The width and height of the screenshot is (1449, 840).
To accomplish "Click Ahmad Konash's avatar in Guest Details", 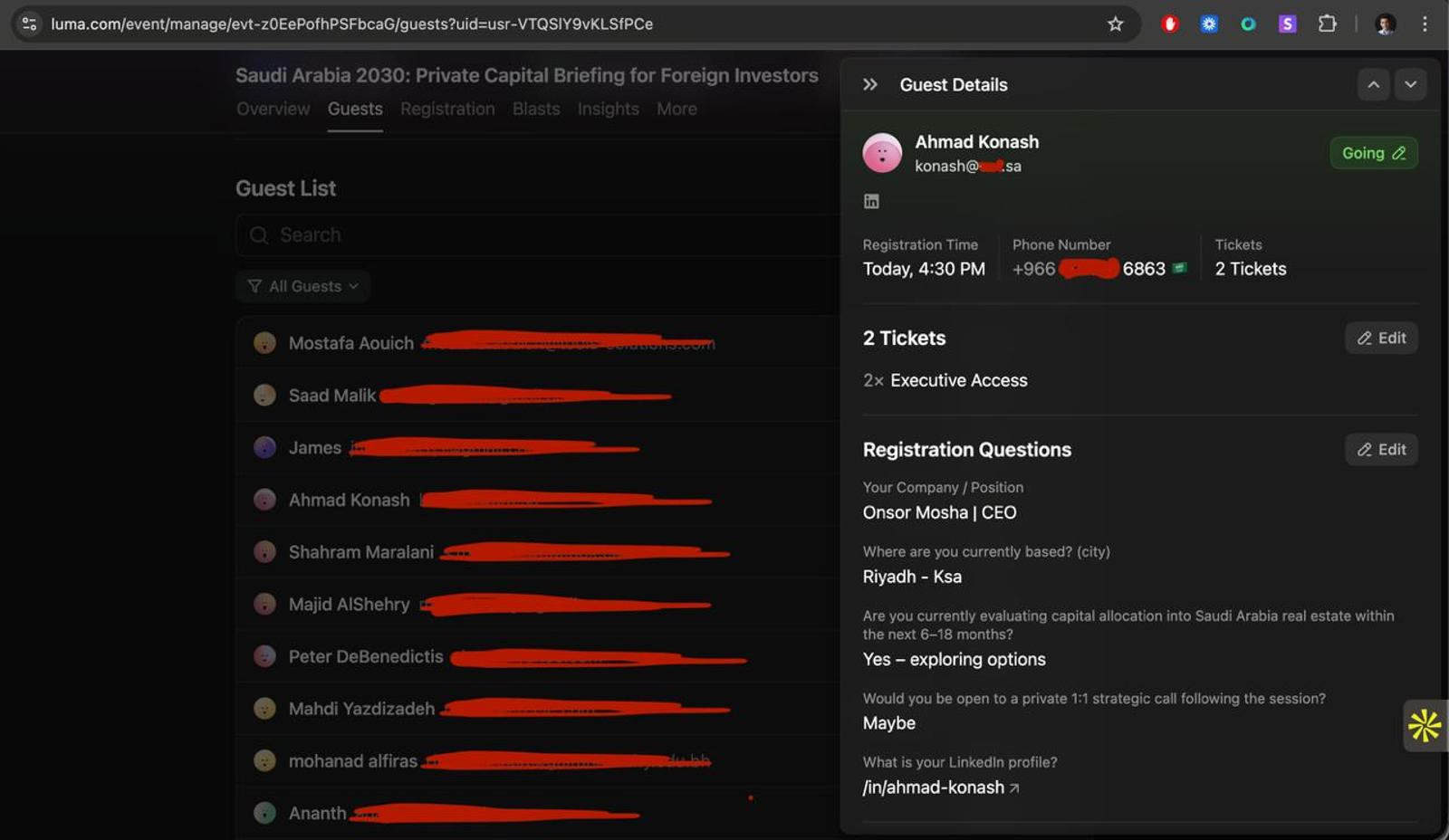I will [x=882, y=152].
